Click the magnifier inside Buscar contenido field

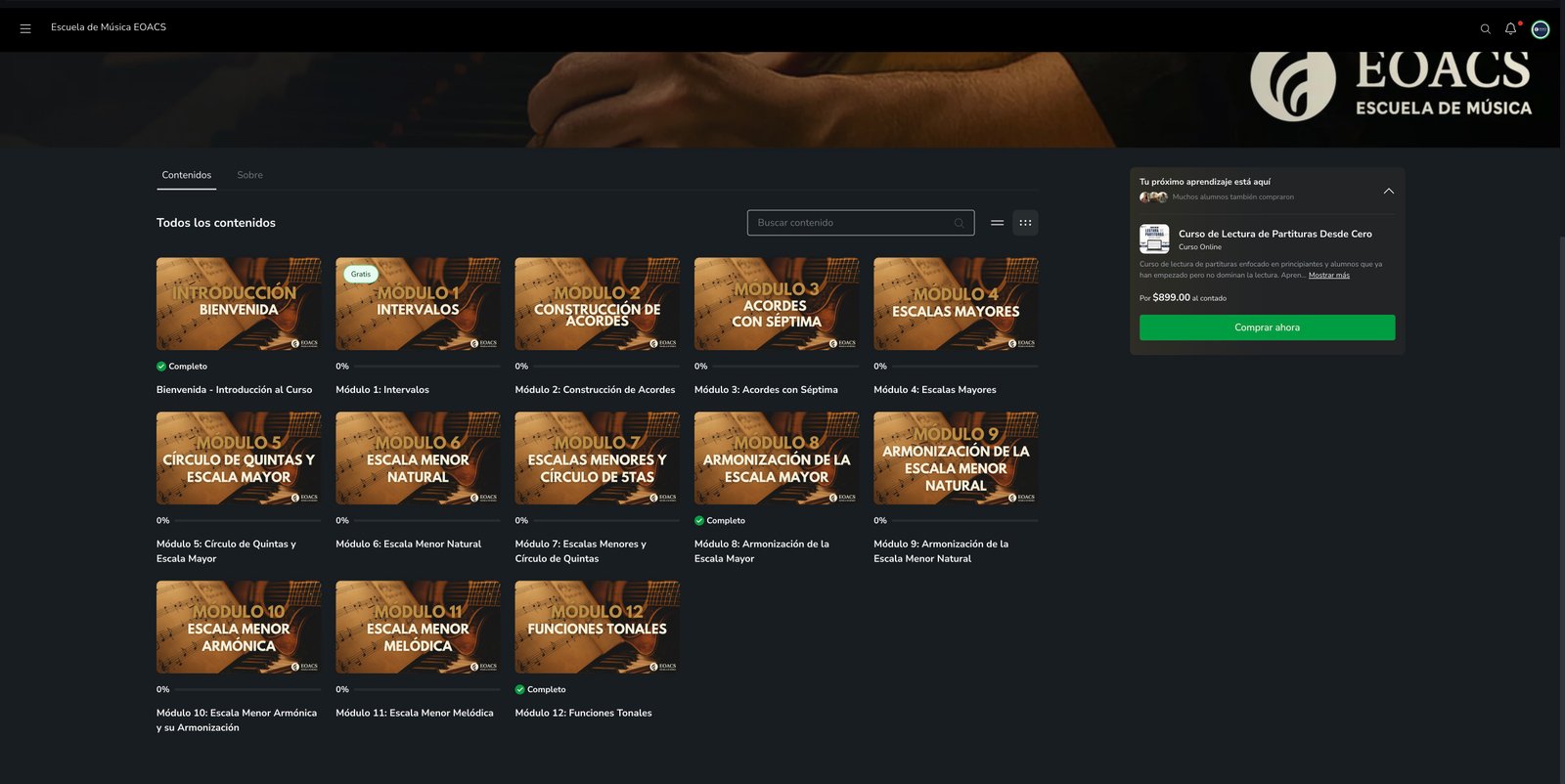[x=959, y=223]
